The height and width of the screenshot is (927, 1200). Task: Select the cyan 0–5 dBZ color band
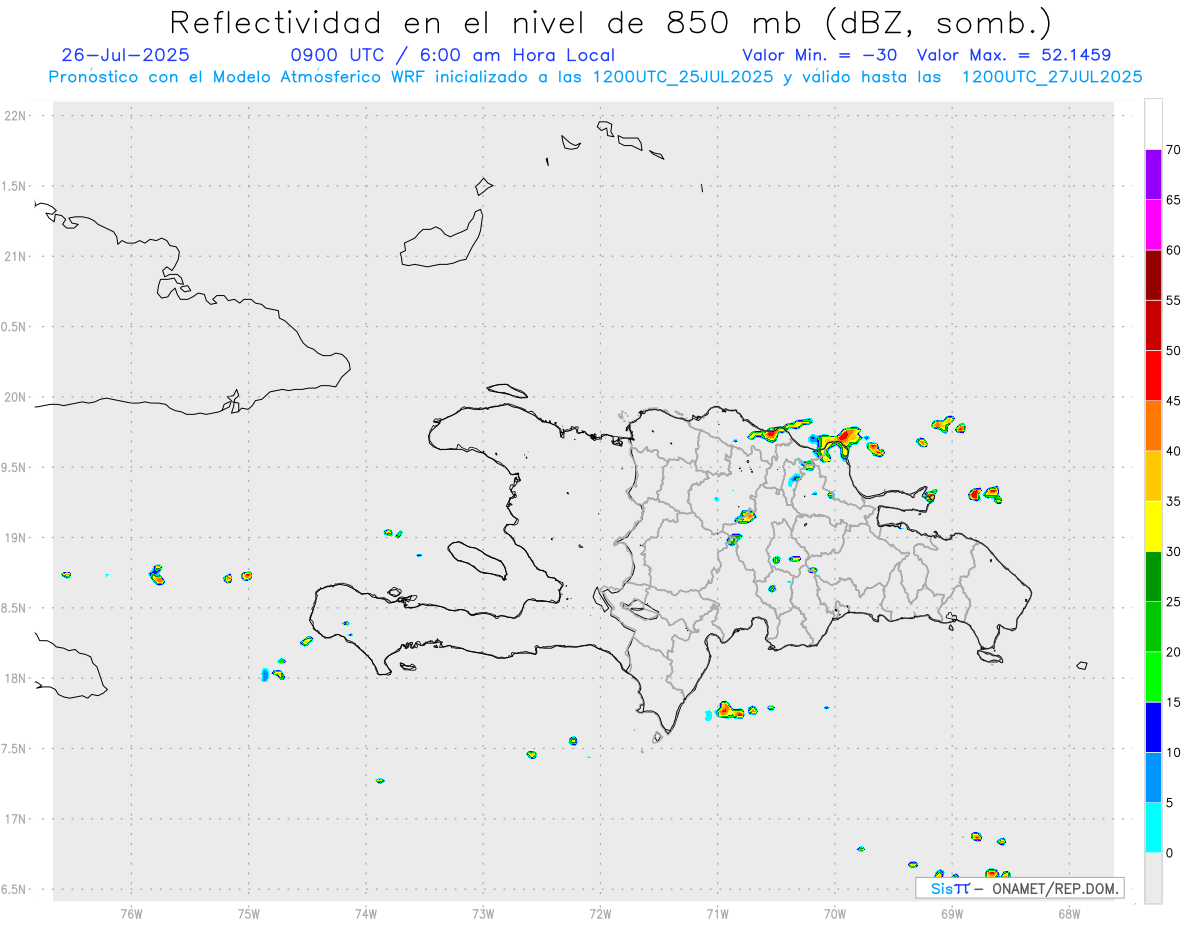(x=1153, y=828)
